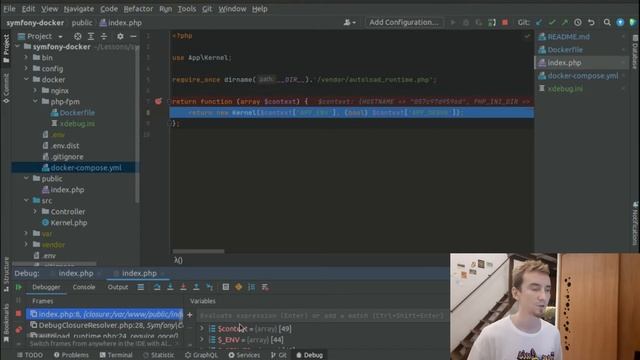The height and width of the screenshot is (360, 640).
Task: Open the Navigate menu
Action: (x=79, y=9)
